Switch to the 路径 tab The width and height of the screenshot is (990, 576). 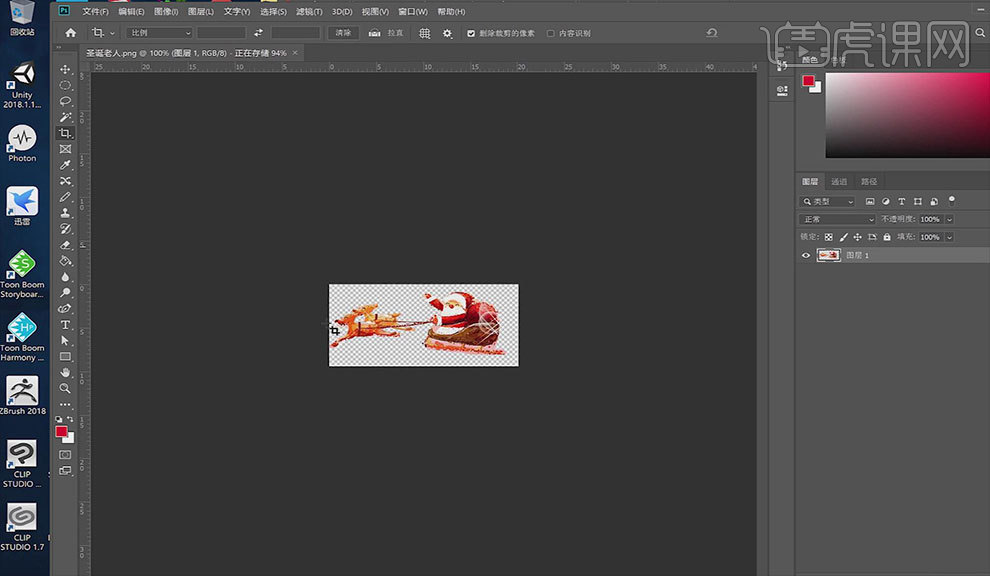click(x=869, y=181)
